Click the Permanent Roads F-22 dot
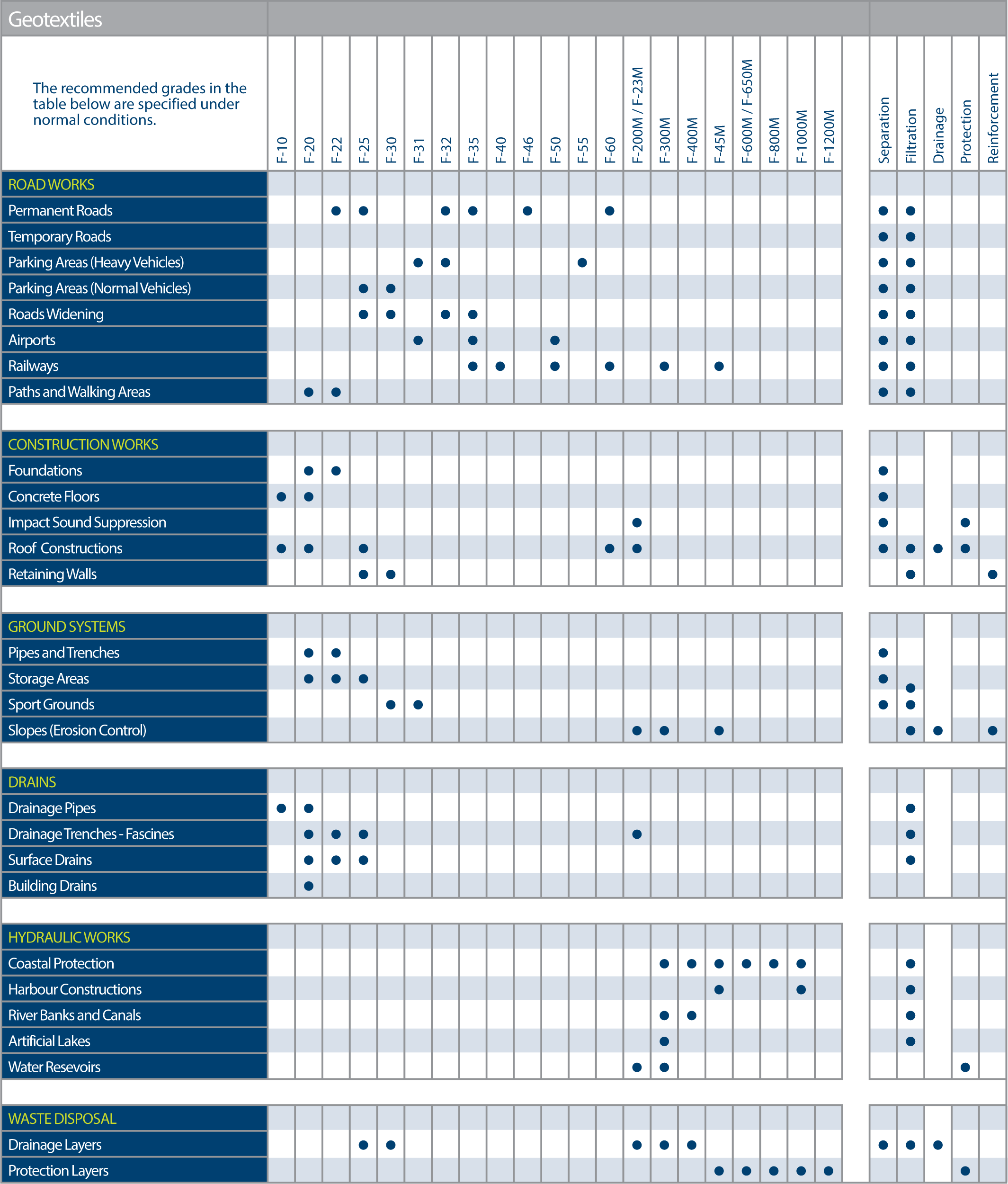This screenshot has width=1008, height=1184. pyautogui.click(x=336, y=211)
